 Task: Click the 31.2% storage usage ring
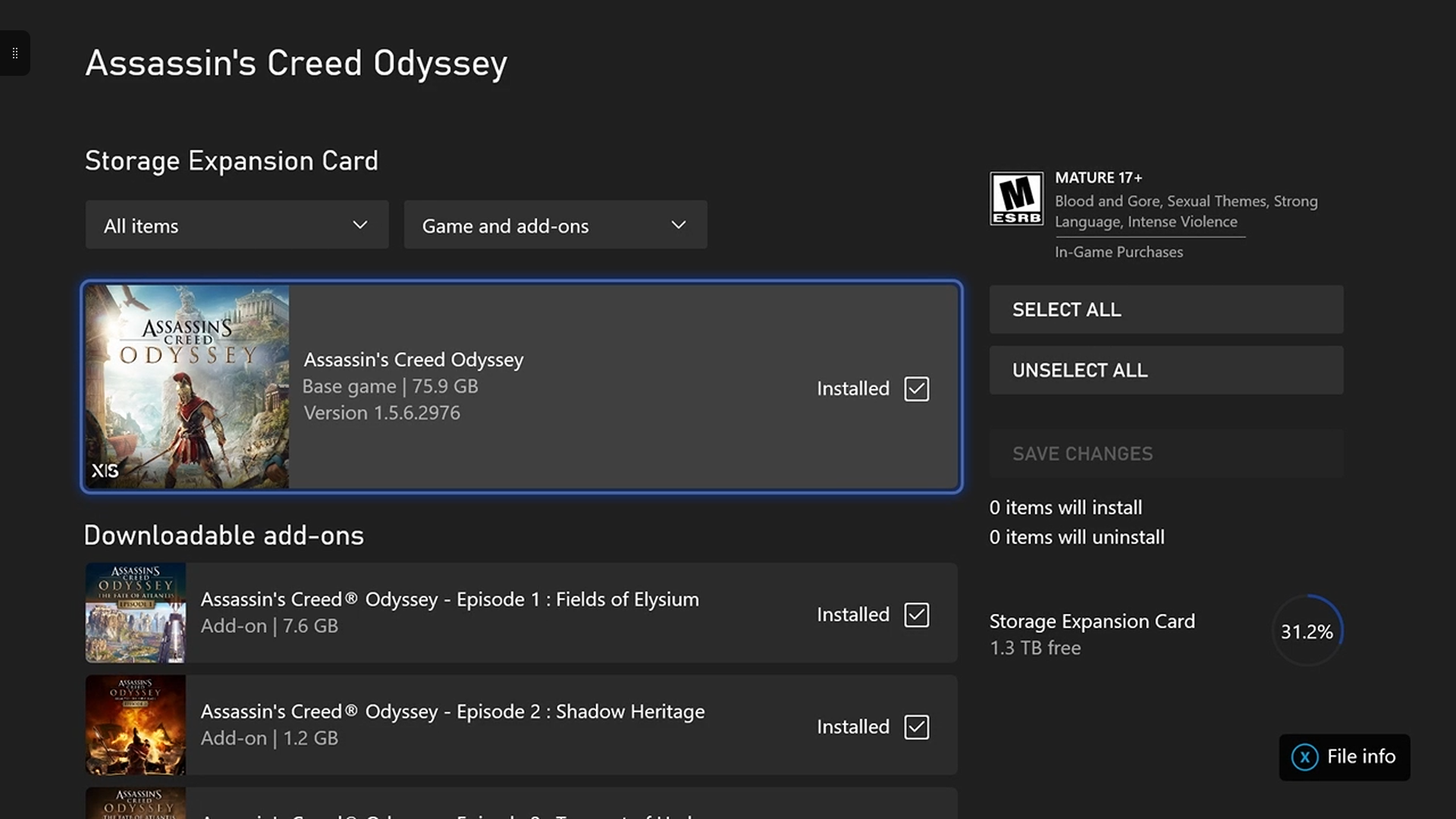pyautogui.click(x=1307, y=631)
